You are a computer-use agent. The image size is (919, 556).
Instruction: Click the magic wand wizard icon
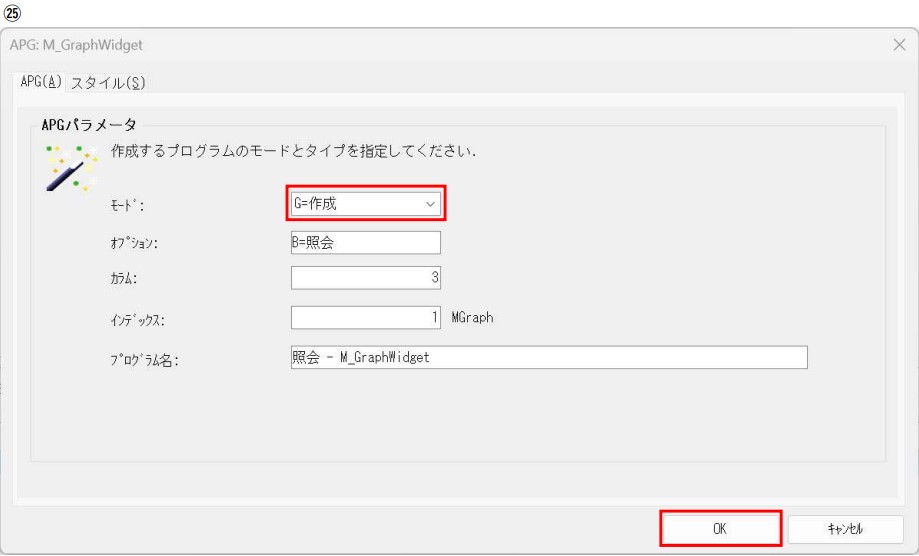click(70, 166)
